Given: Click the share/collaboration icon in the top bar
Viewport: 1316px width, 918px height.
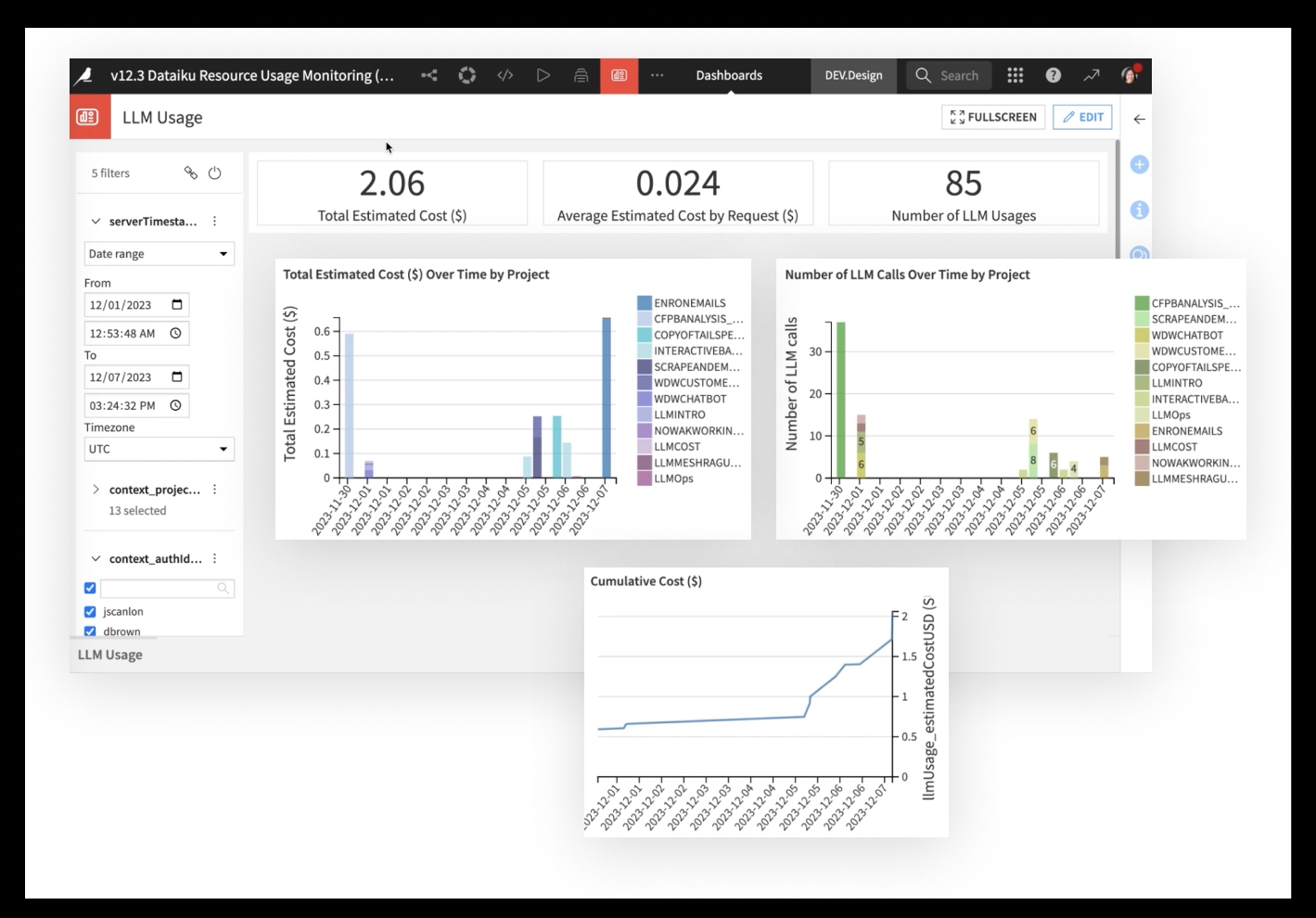Looking at the screenshot, I should [429, 75].
